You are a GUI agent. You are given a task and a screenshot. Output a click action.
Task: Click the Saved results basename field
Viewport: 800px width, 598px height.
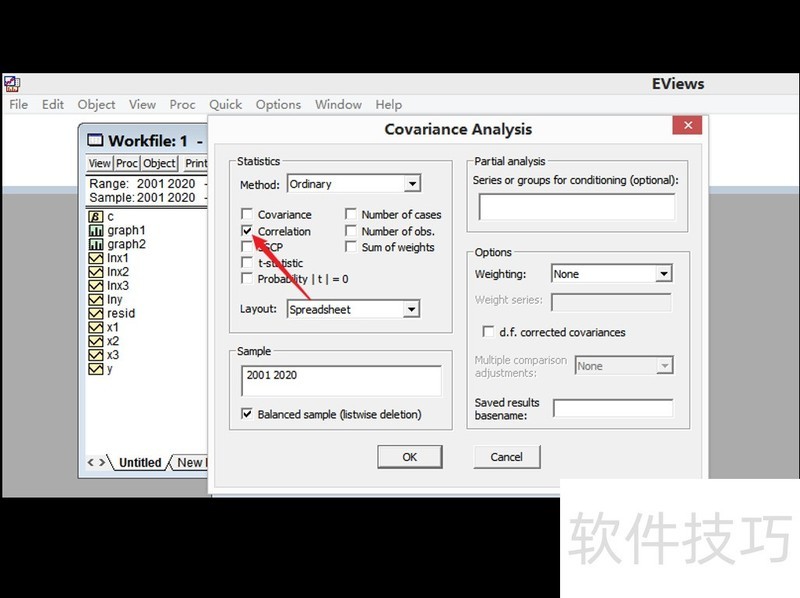[x=613, y=408]
